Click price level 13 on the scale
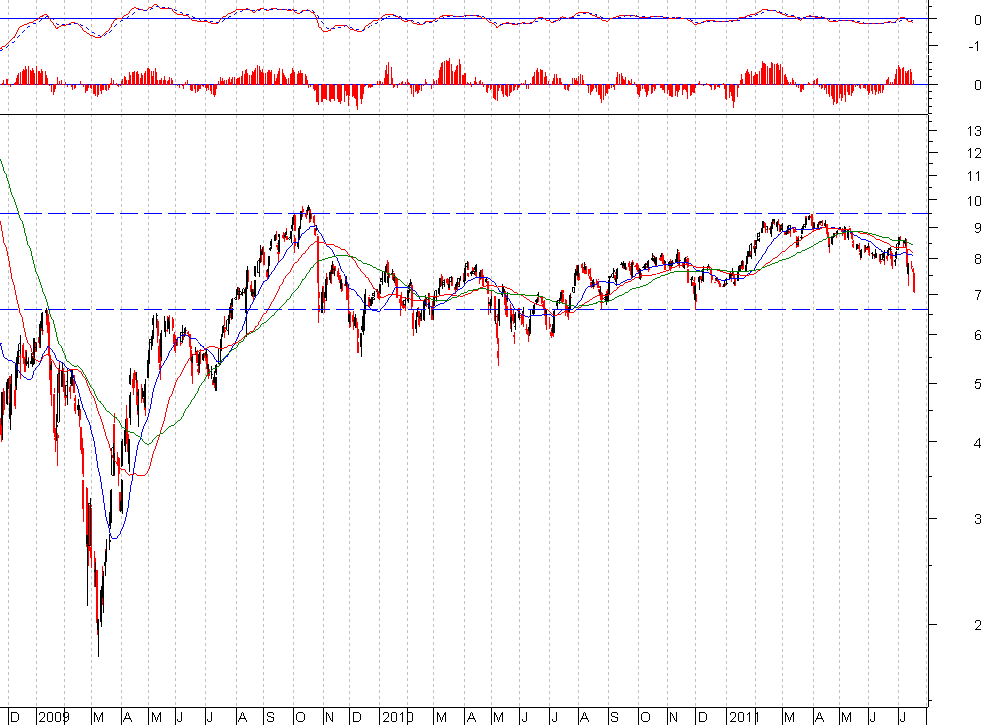The width and height of the screenshot is (985, 725). click(974, 131)
